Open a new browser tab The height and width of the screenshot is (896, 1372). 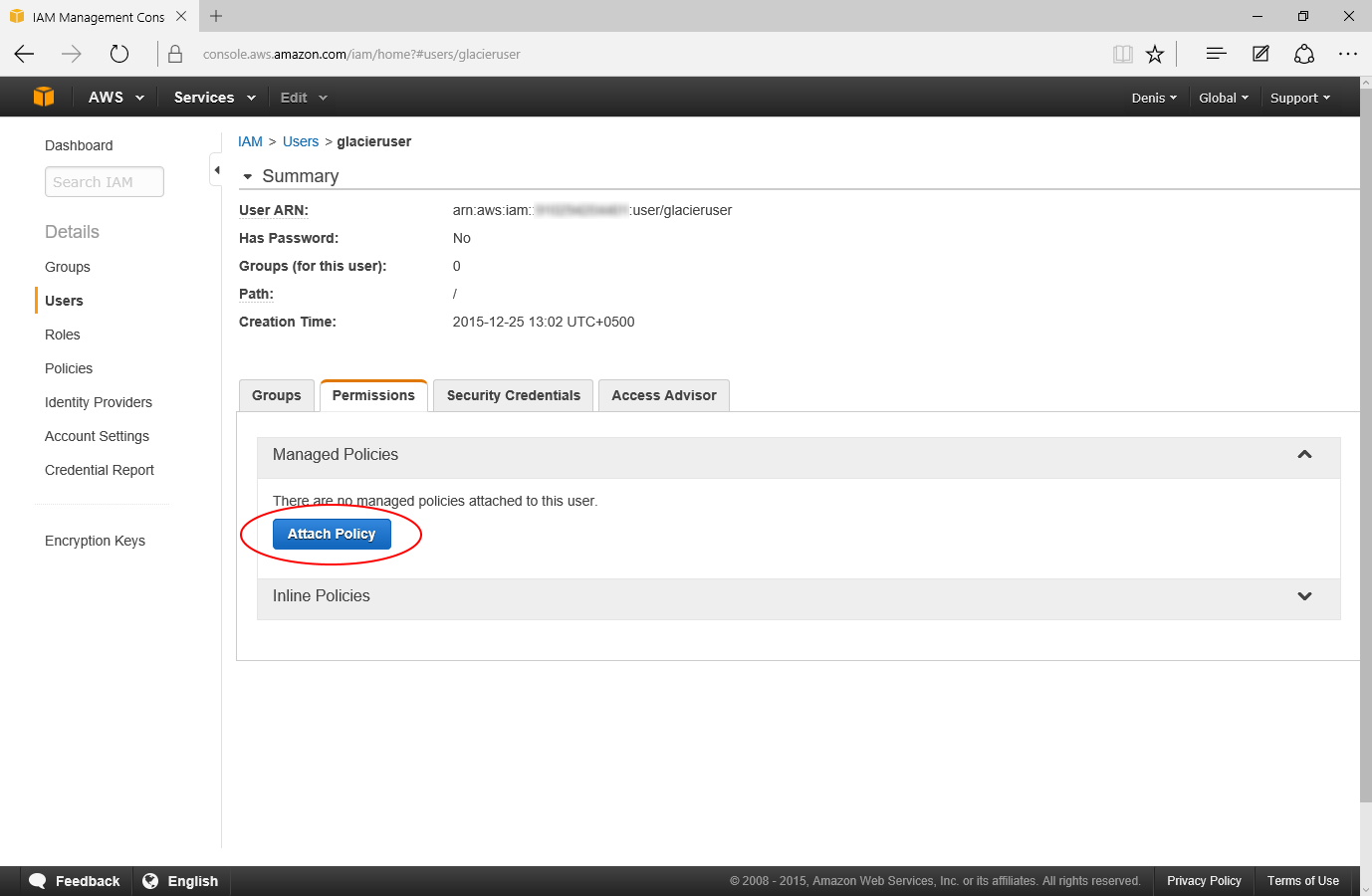tap(216, 16)
